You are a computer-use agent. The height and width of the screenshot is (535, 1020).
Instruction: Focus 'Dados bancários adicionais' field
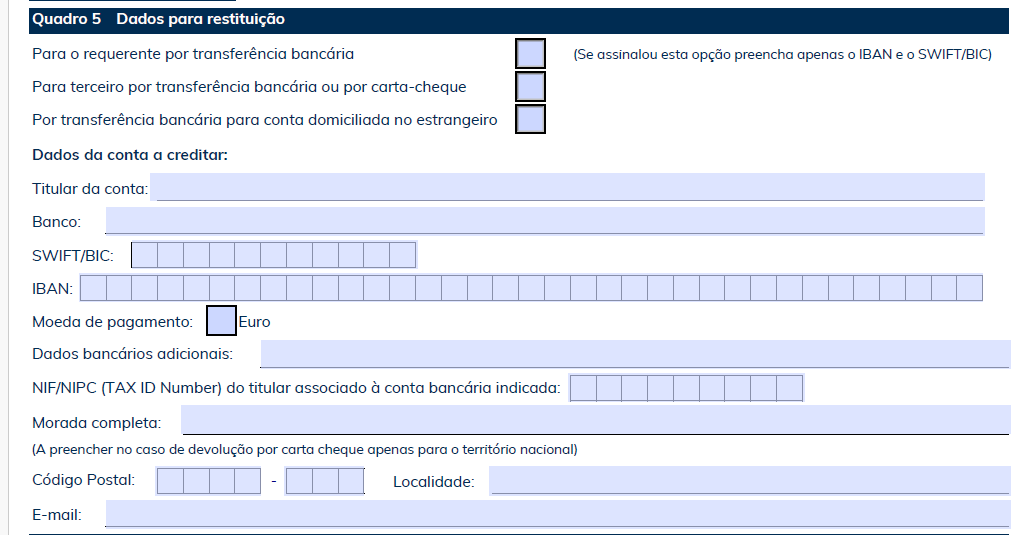tap(636, 353)
